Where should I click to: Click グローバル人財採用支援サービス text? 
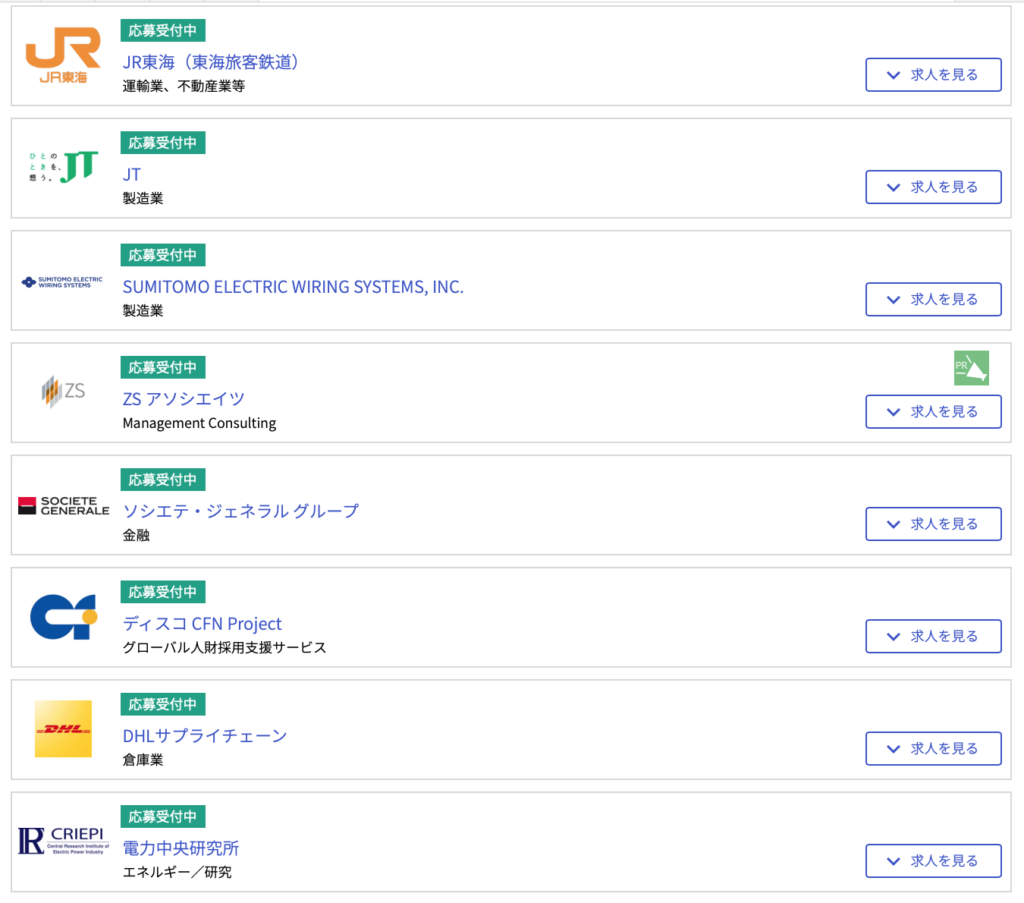coord(225,648)
